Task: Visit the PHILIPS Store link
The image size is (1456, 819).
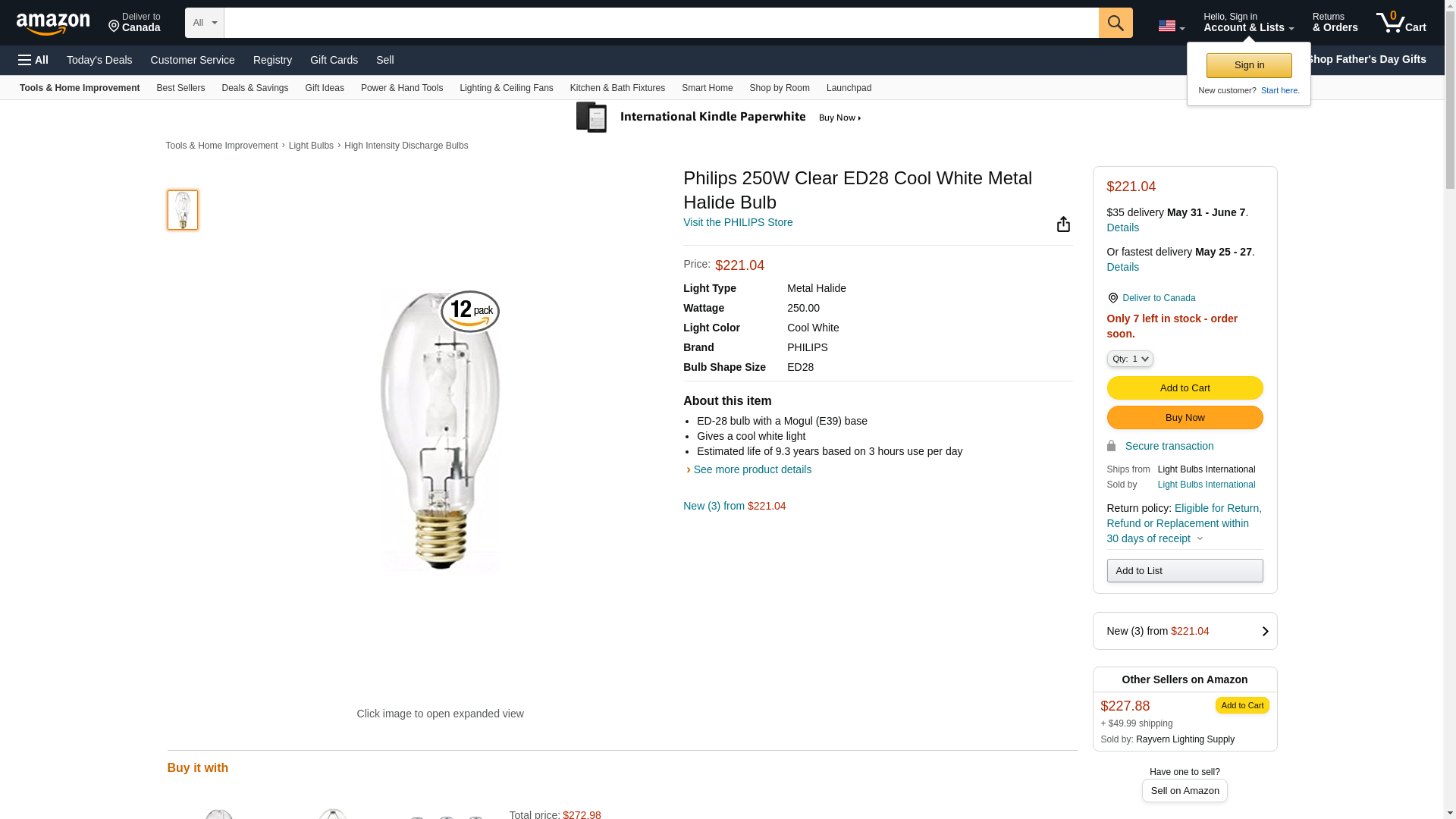Action: (737, 222)
